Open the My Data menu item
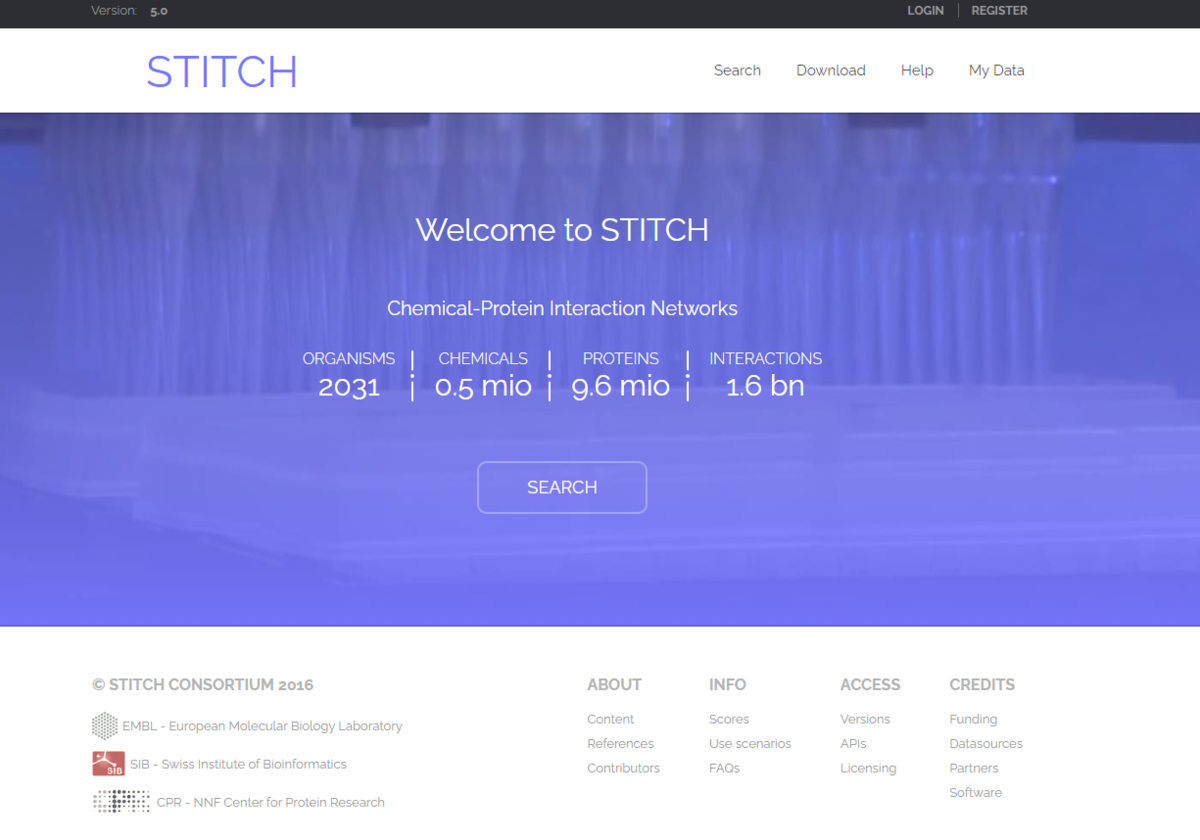This screenshot has width=1200, height=840. [997, 70]
